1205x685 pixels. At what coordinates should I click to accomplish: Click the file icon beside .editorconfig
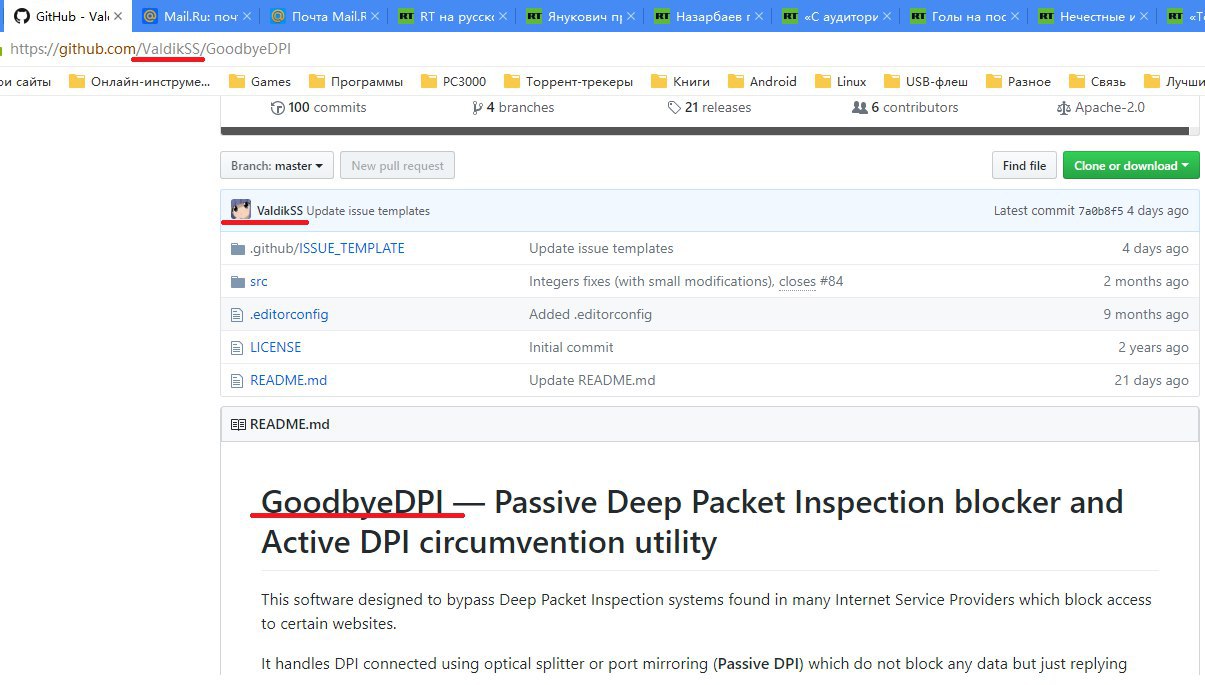tap(237, 314)
